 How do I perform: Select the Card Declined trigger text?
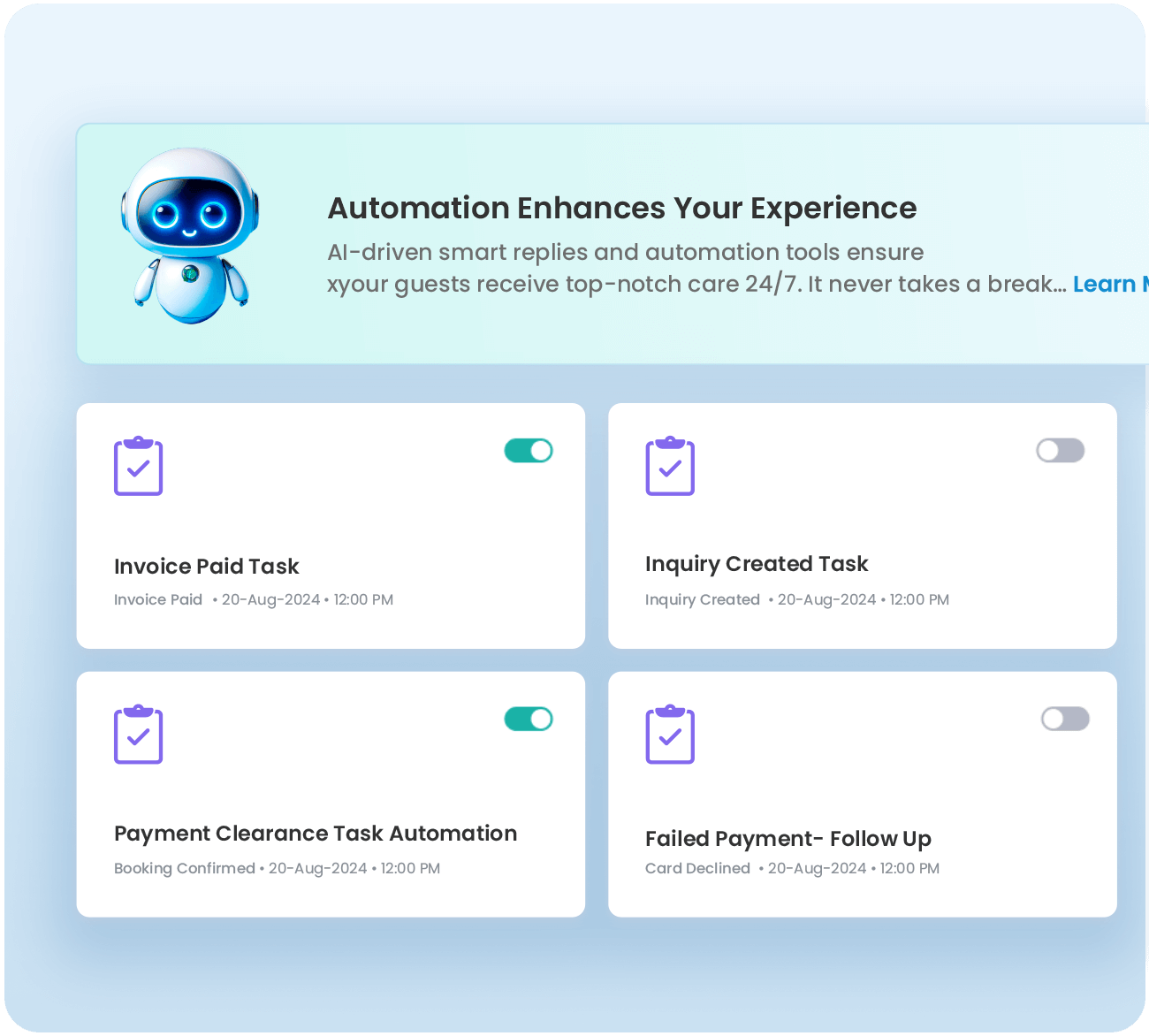tap(697, 868)
